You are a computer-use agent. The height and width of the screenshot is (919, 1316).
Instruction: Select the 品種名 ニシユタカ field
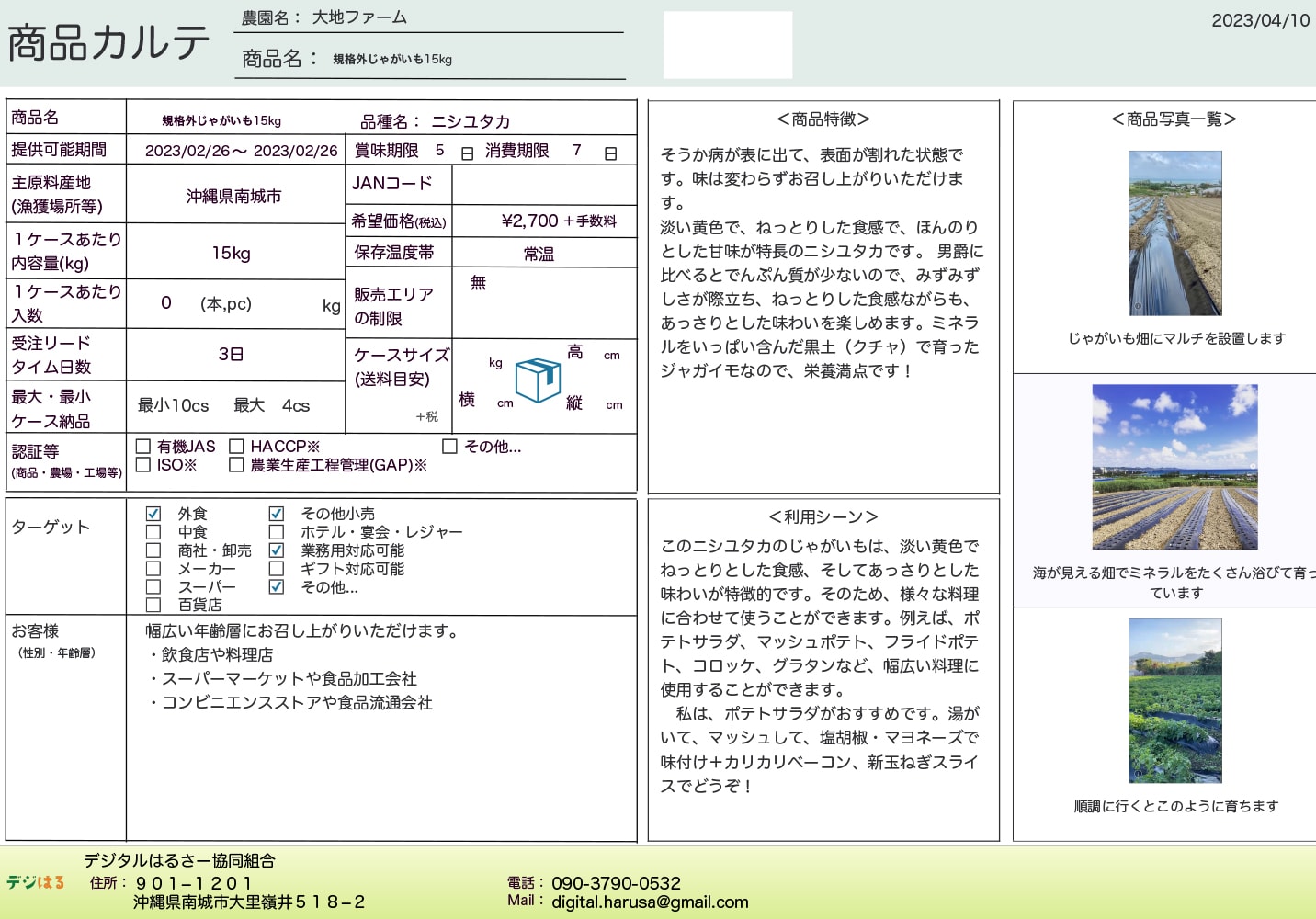pos(471,121)
